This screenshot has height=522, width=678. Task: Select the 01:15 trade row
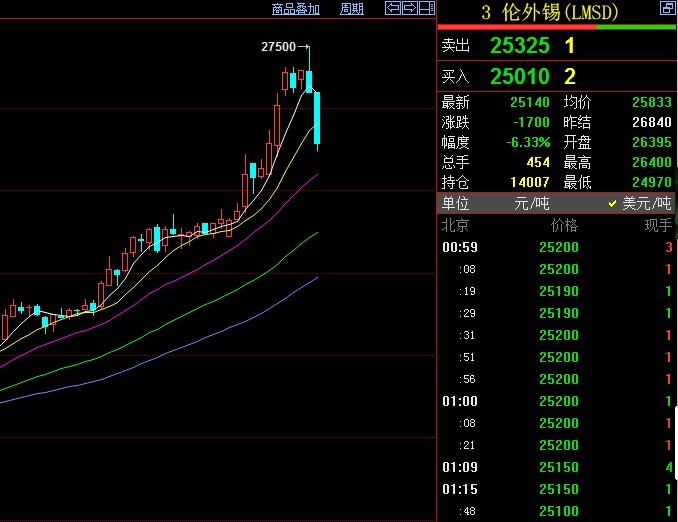557,489
